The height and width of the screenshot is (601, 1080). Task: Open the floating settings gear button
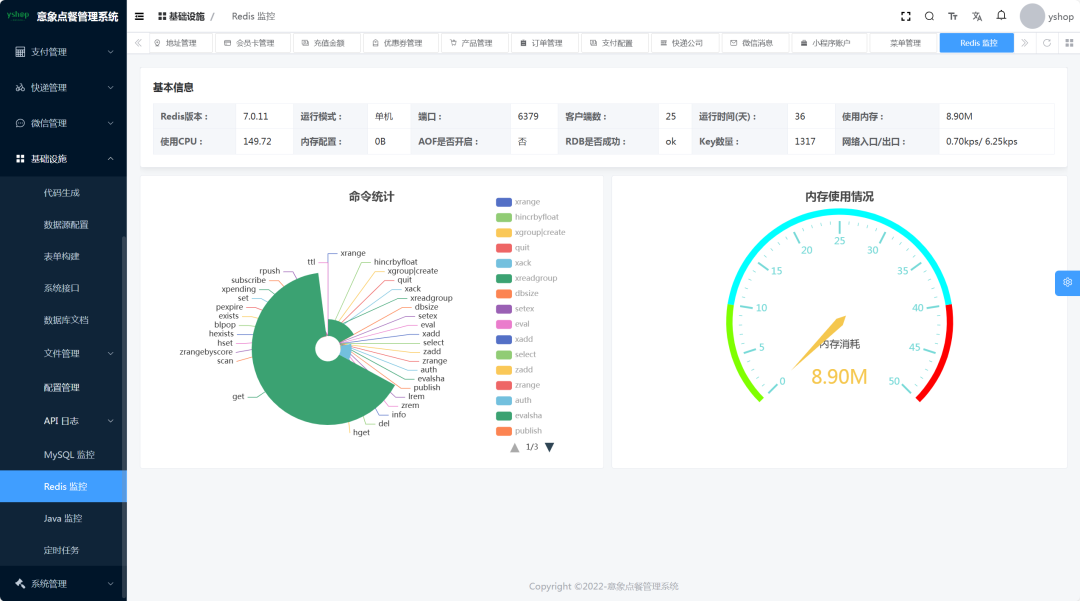1067,283
